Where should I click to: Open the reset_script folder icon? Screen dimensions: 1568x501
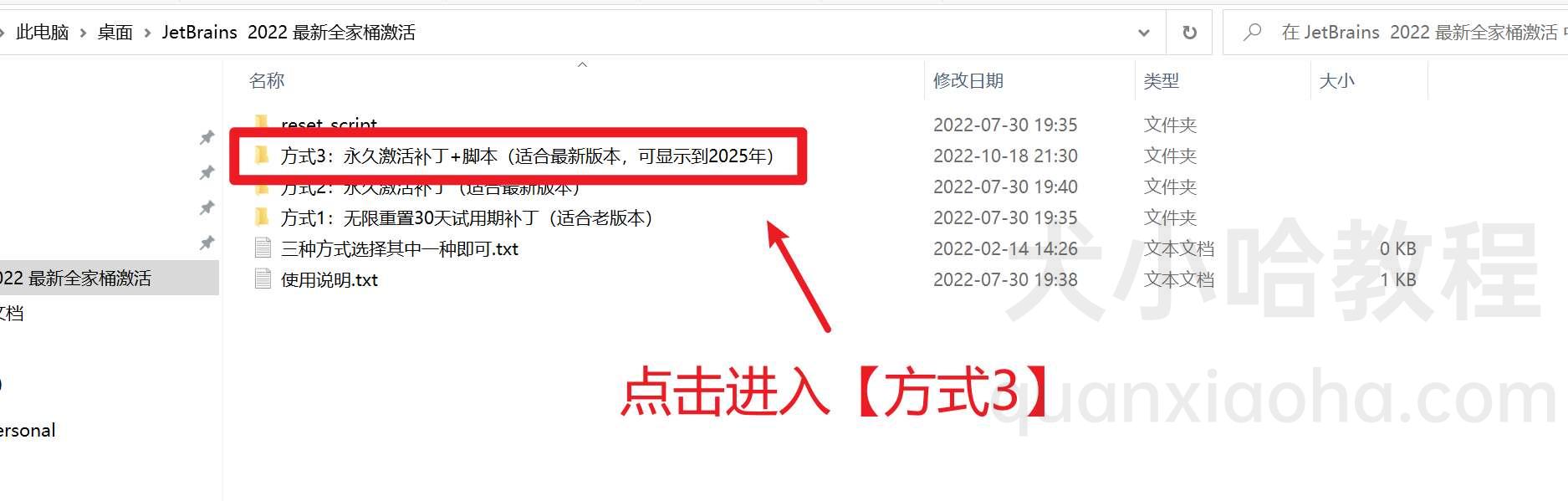[262, 124]
